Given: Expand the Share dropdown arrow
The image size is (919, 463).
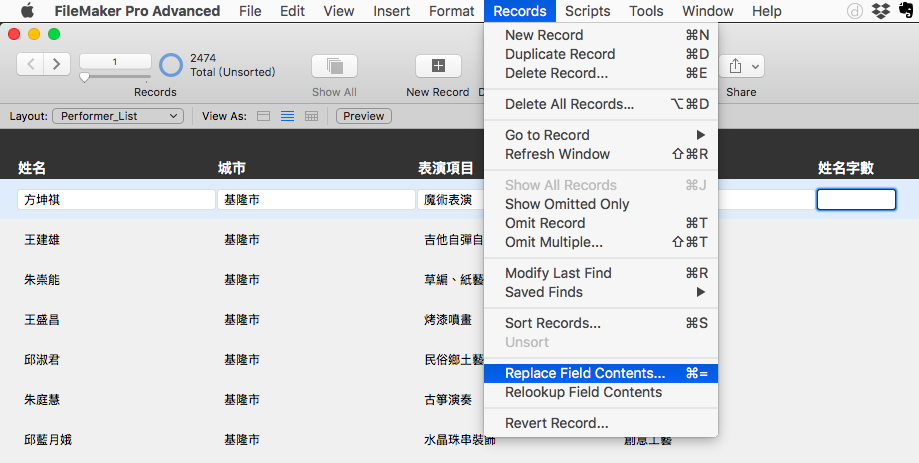Looking at the screenshot, I should click(x=755, y=67).
